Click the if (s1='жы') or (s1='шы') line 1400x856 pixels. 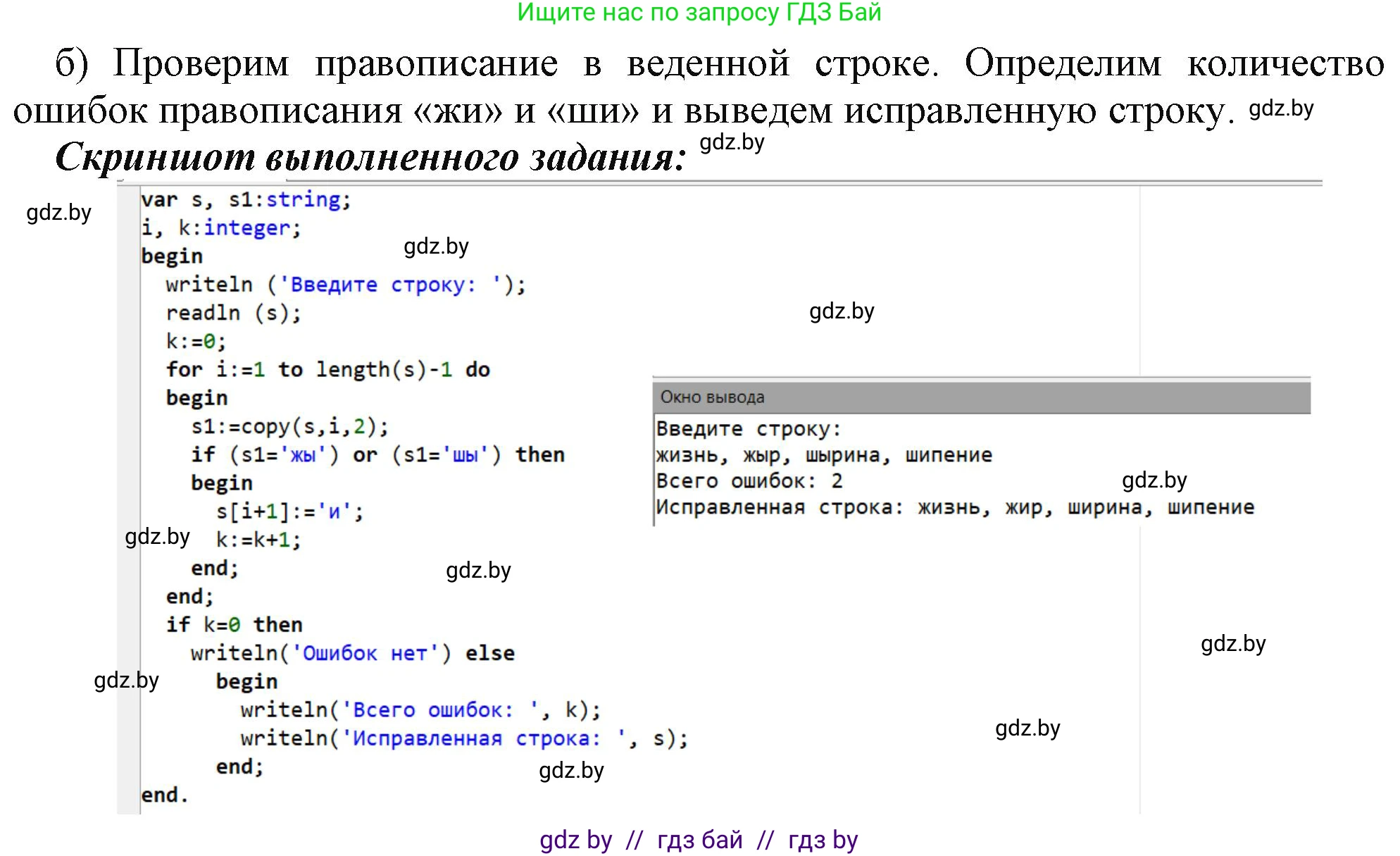[x=378, y=455]
